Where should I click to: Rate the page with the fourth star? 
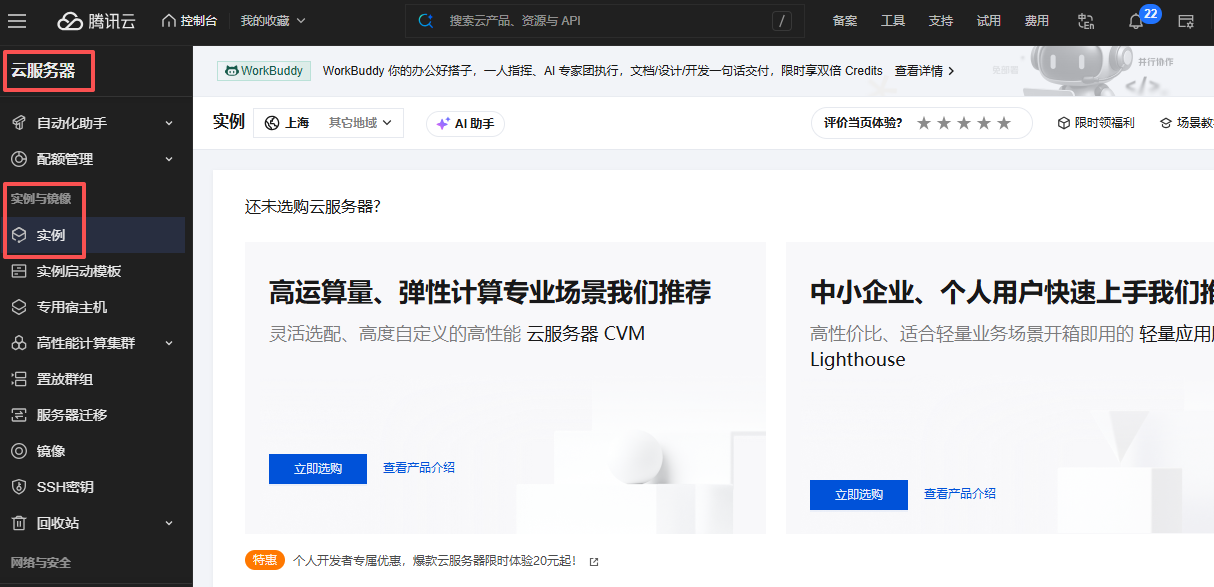pyautogui.click(x=984, y=123)
